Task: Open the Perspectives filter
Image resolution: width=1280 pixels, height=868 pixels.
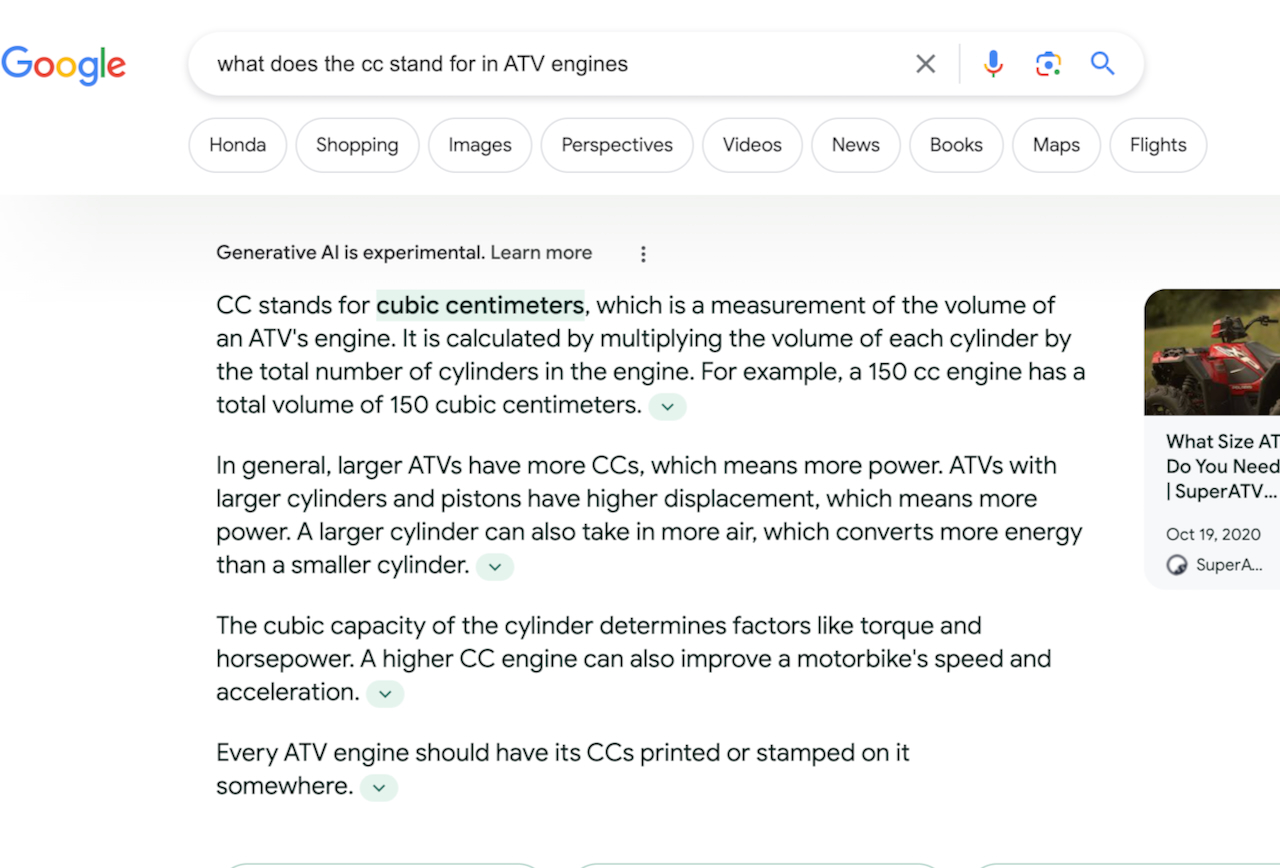Action: coord(617,145)
